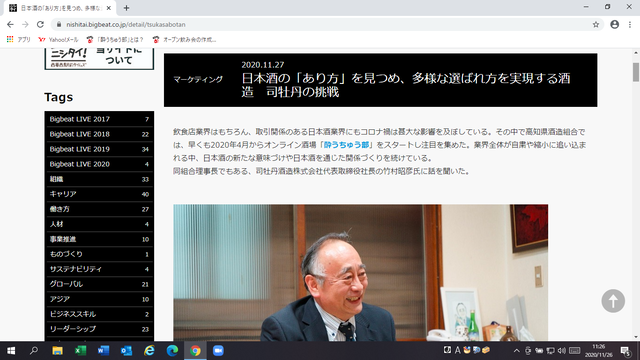Select the 働き方 tag
Screen dimensions: 640x360
pos(99,209)
